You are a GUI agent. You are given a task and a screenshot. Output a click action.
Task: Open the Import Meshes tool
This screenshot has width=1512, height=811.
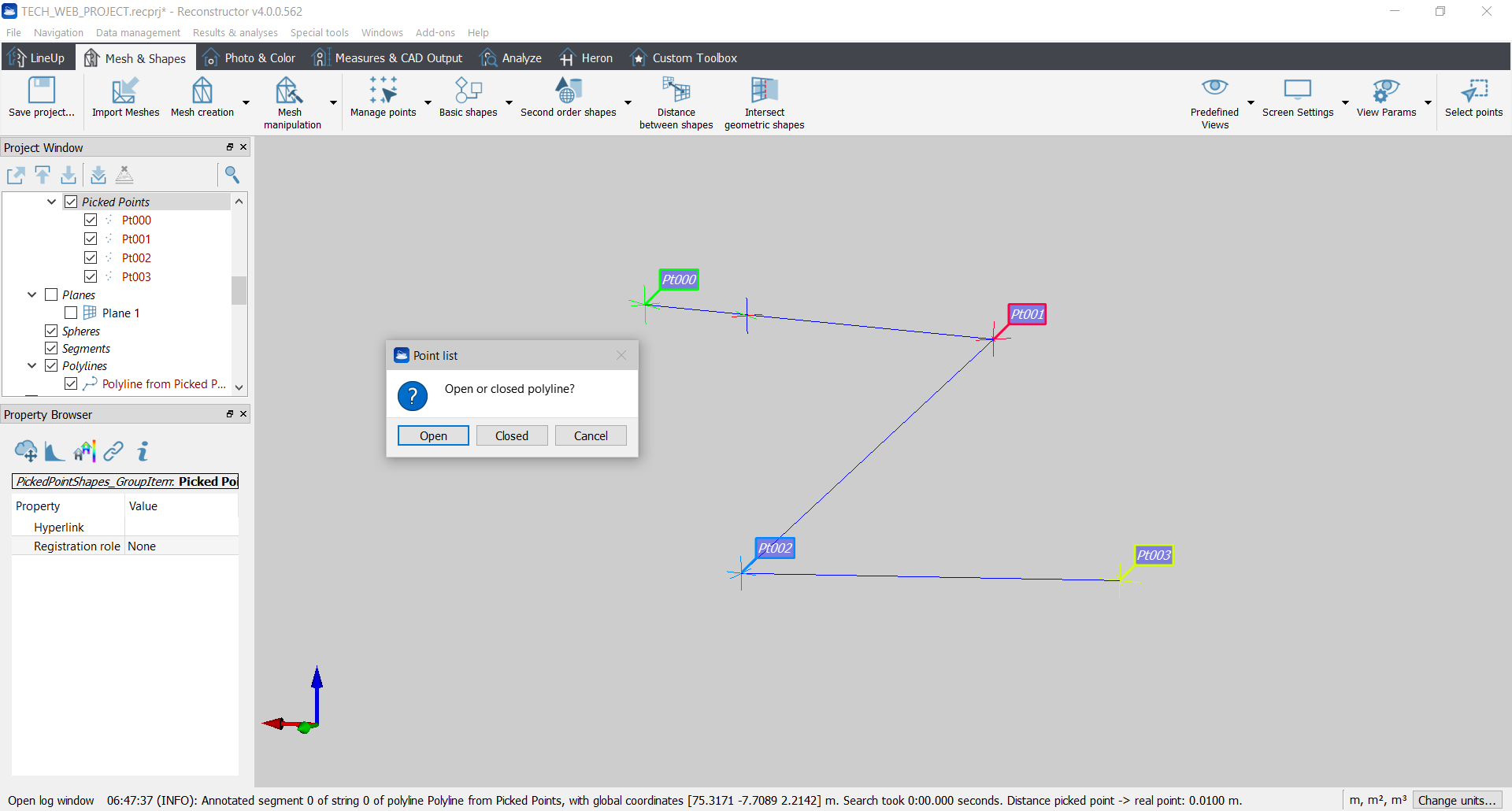tap(125, 91)
